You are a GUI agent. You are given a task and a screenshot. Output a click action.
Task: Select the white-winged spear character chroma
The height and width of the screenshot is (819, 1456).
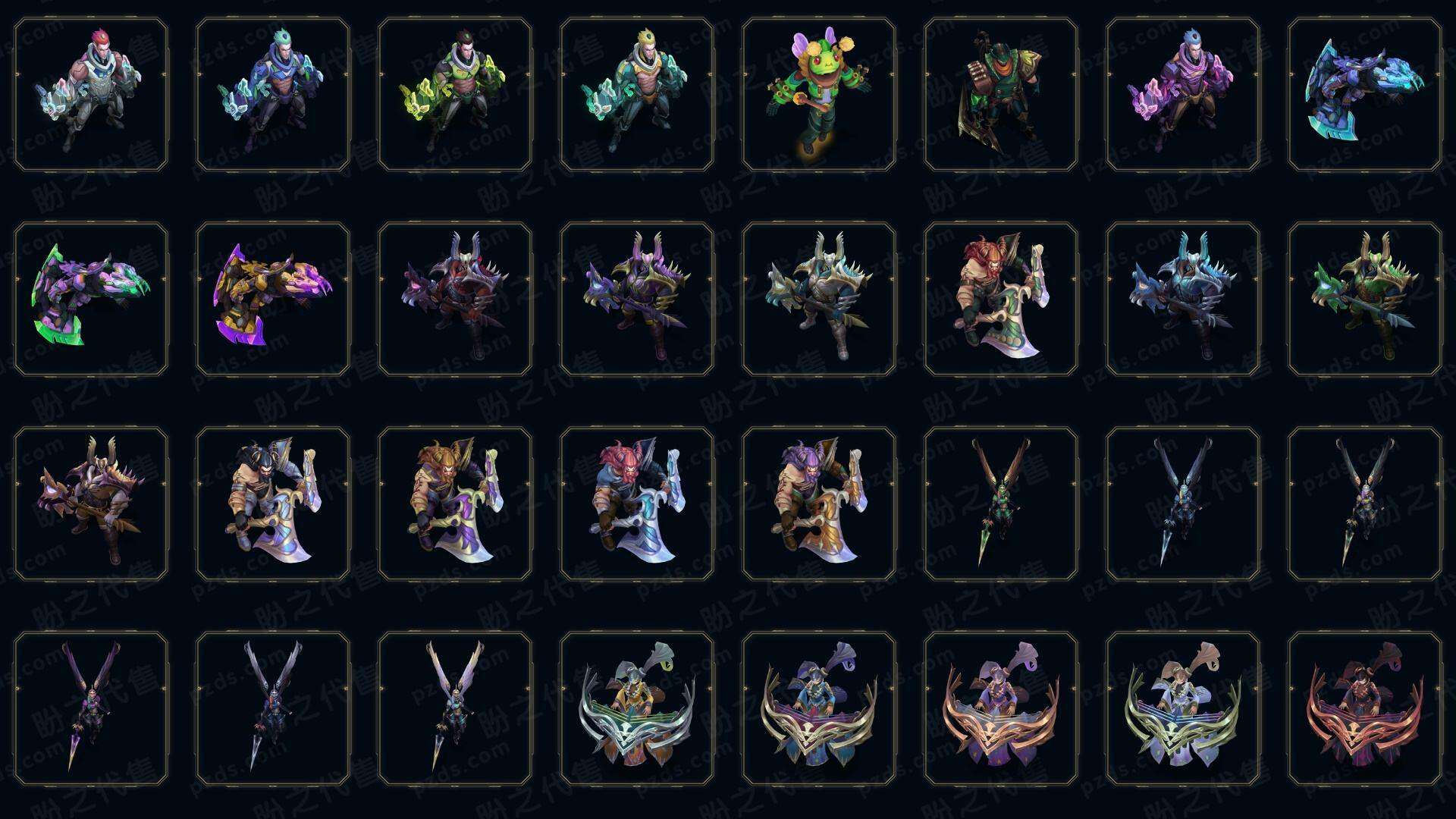point(455,708)
